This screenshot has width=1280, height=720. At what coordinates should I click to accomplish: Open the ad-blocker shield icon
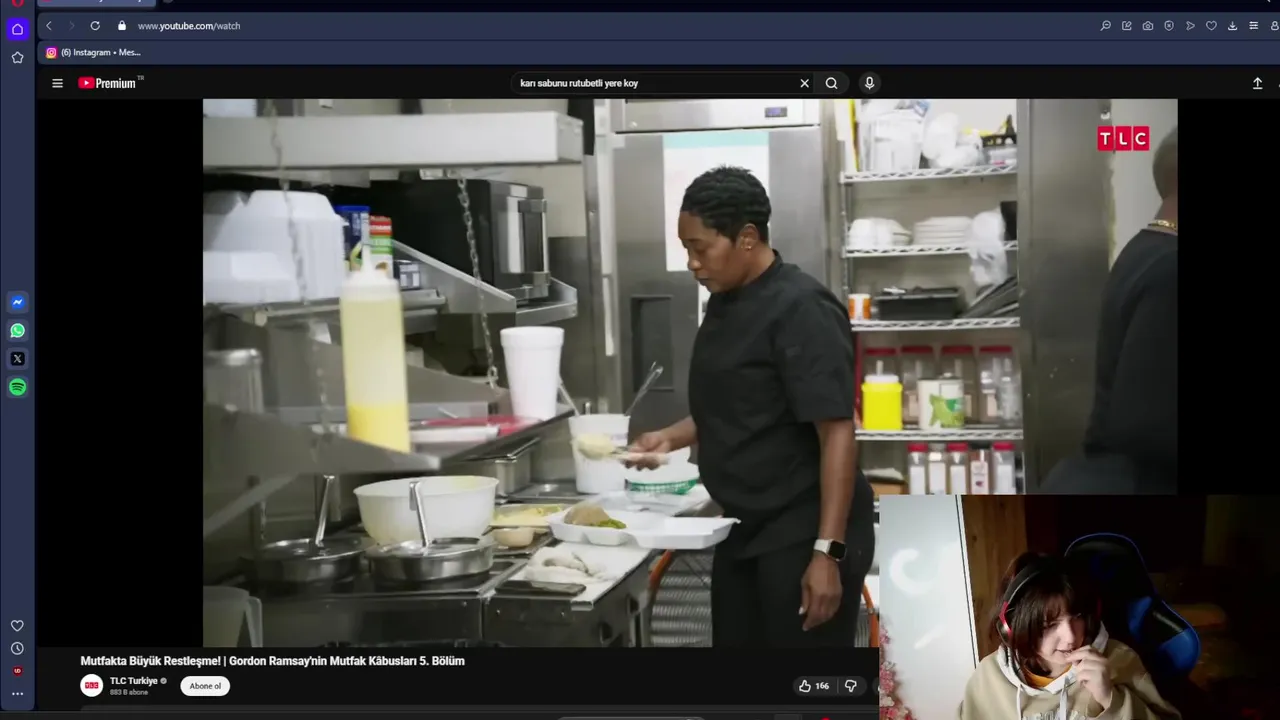coord(1169,26)
